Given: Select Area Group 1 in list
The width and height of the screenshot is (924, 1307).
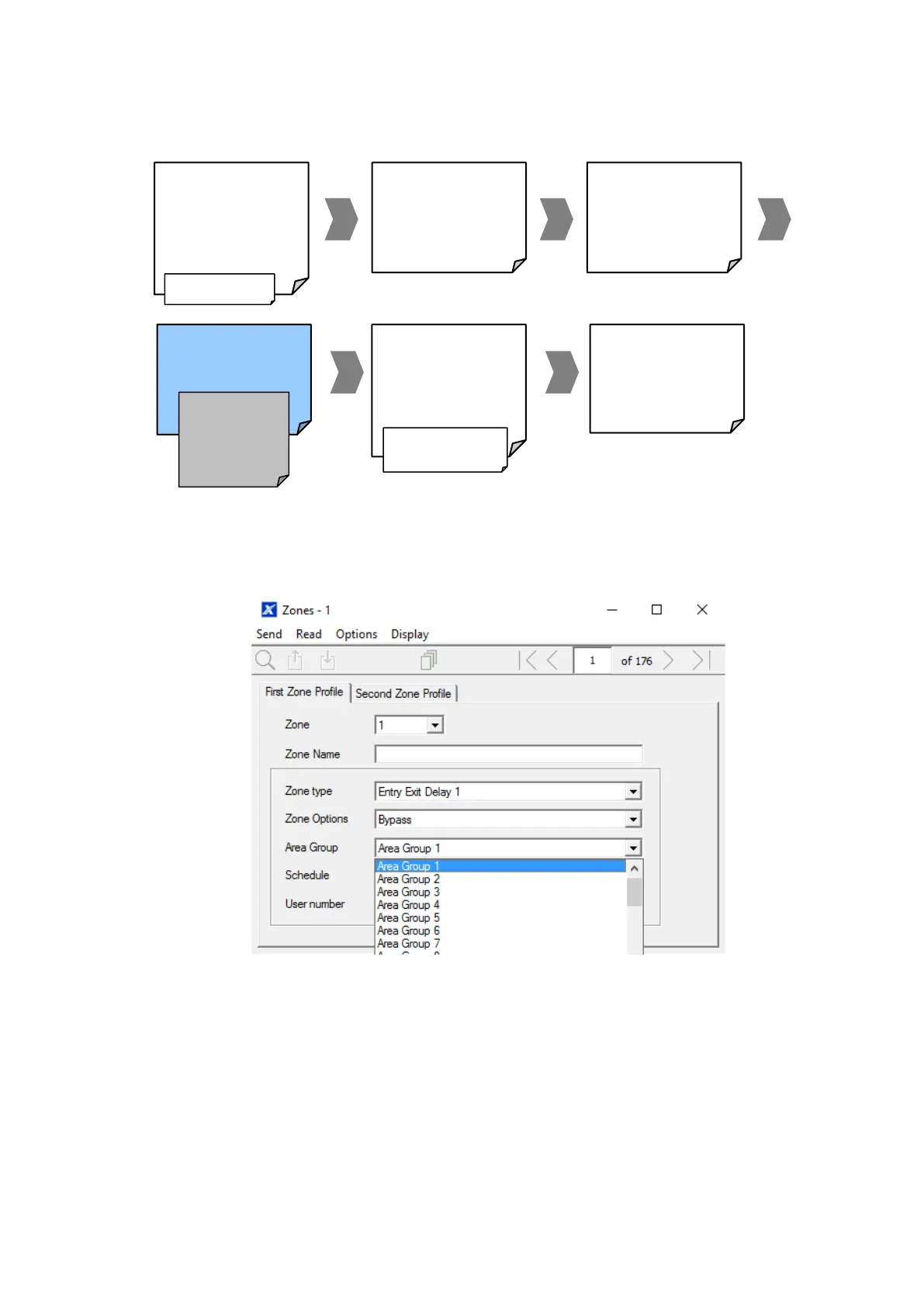Looking at the screenshot, I should [x=500, y=866].
